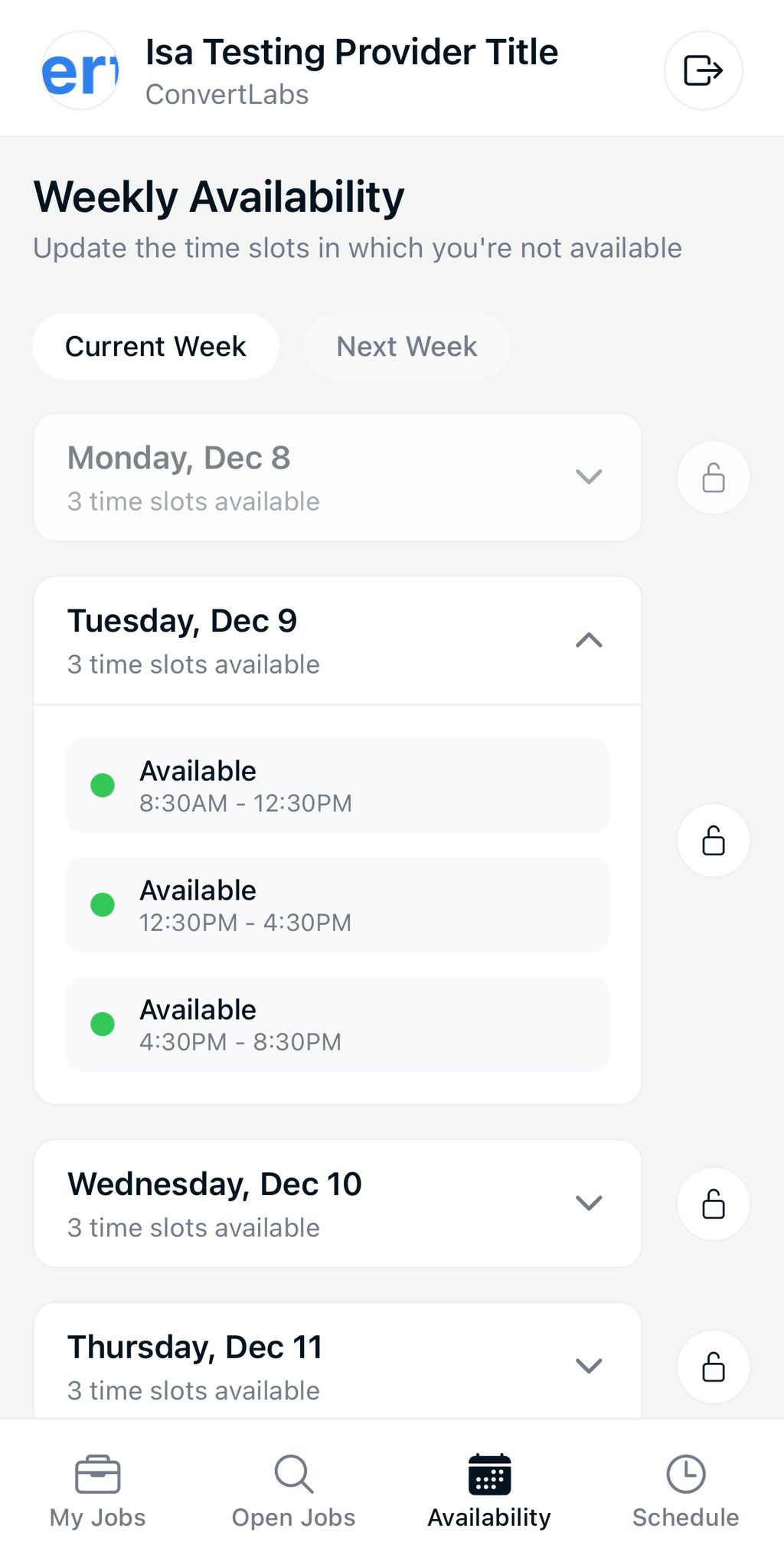This screenshot has height=1568, width=784.
Task: Switch to the Next Week tab
Action: tap(407, 347)
